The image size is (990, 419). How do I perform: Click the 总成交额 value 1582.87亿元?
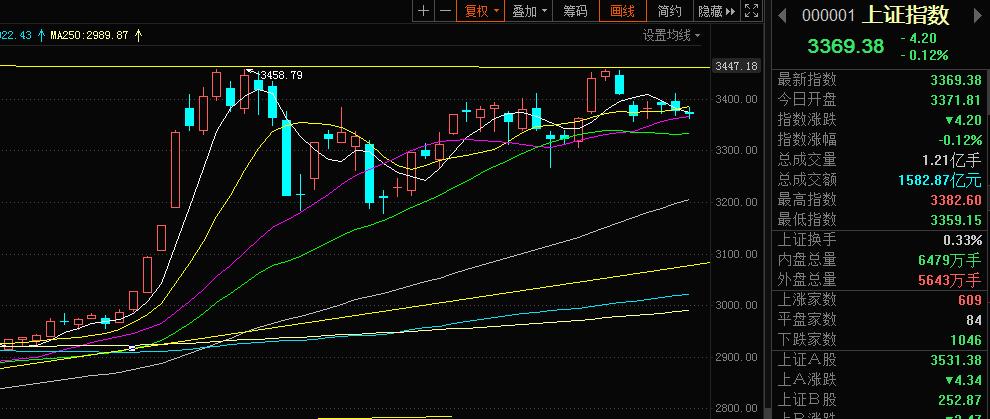[939, 180]
